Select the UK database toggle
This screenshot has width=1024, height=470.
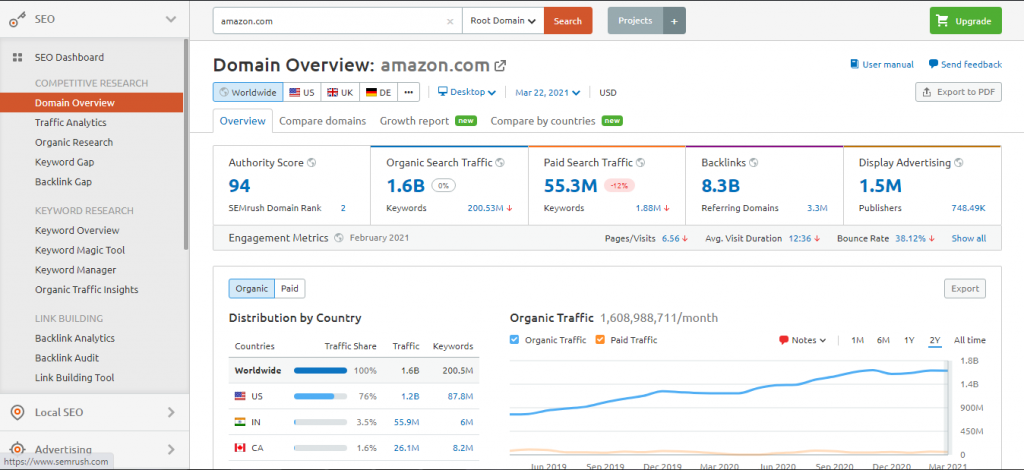[340, 92]
